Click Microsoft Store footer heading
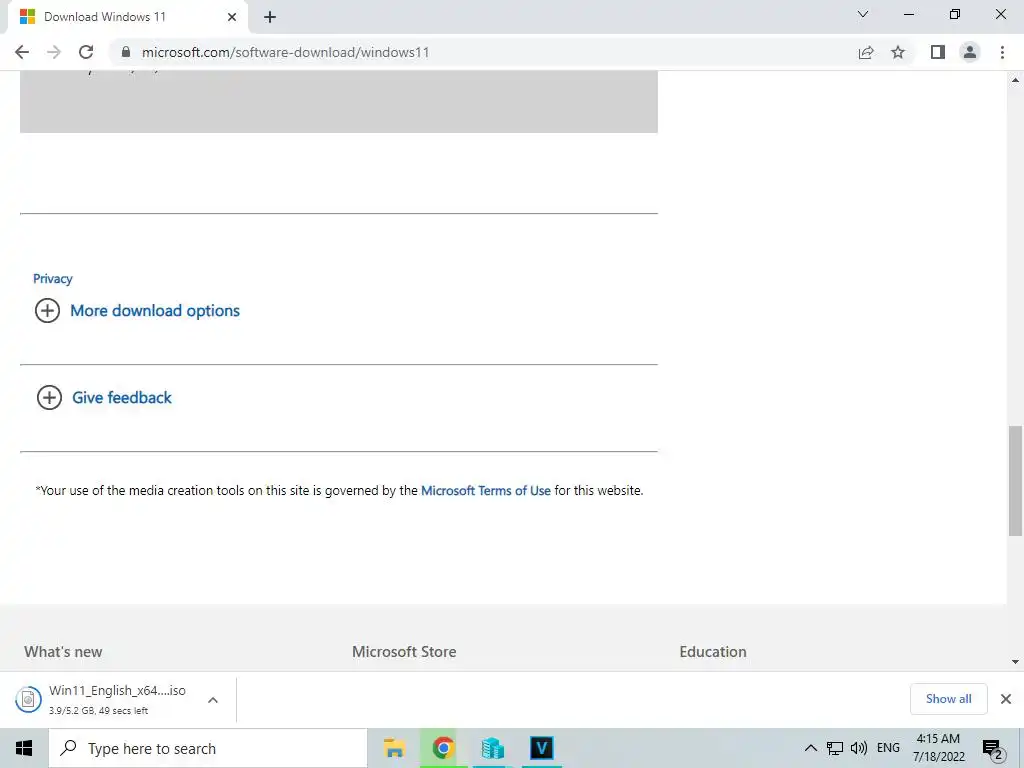1024x768 pixels. point(404,652)
